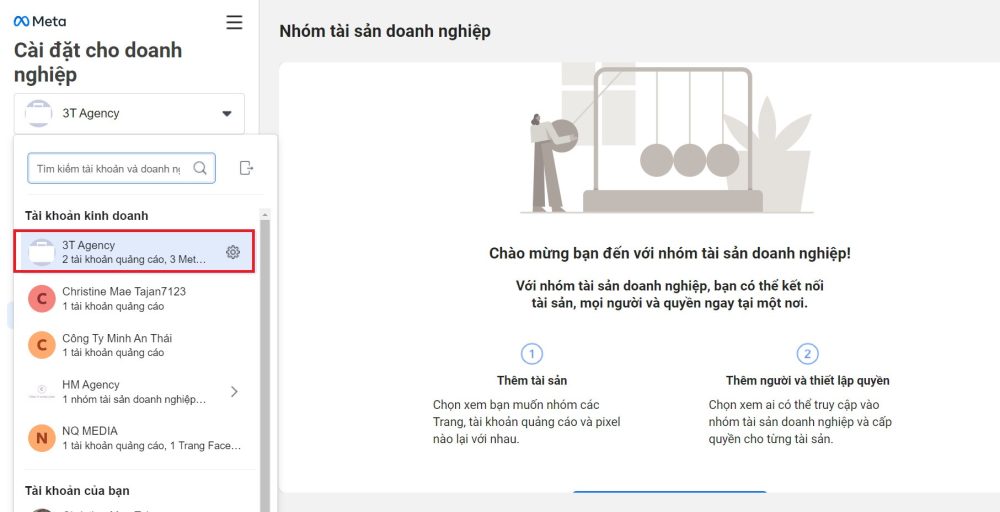
Task: Click 'Cài đặt cho doanh nghiệp' title
Action: pos(98,62)
